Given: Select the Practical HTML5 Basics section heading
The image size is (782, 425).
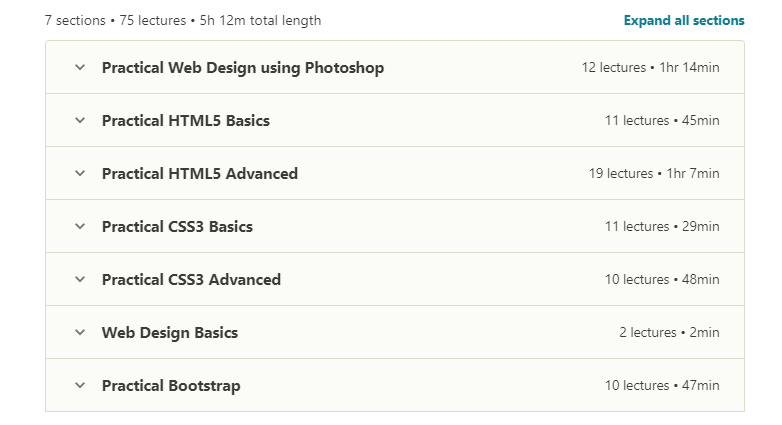Looking at the screenshot, I should [x=186, y=121].
